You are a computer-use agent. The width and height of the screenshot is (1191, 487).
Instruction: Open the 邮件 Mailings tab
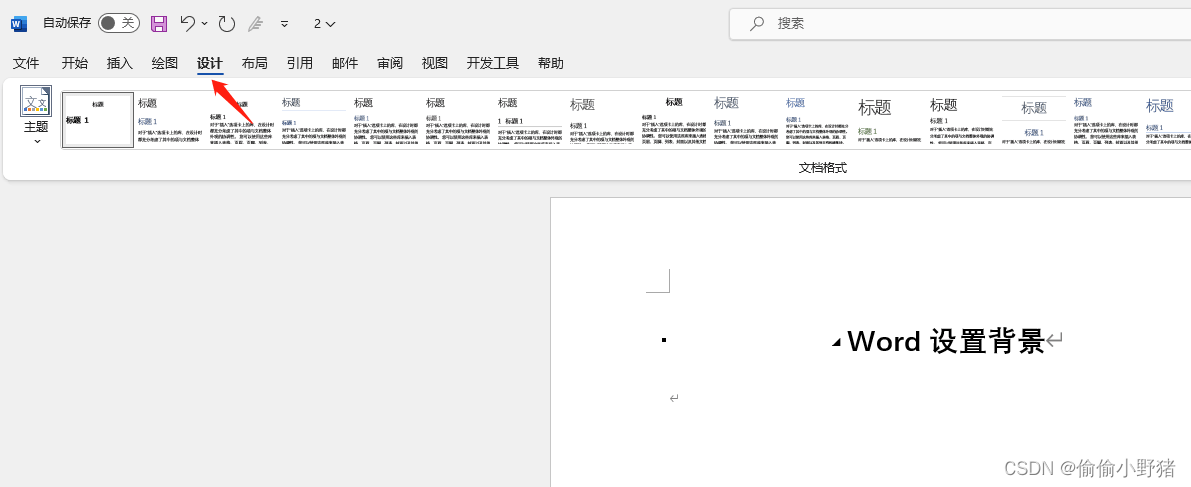tap(345, 63)
